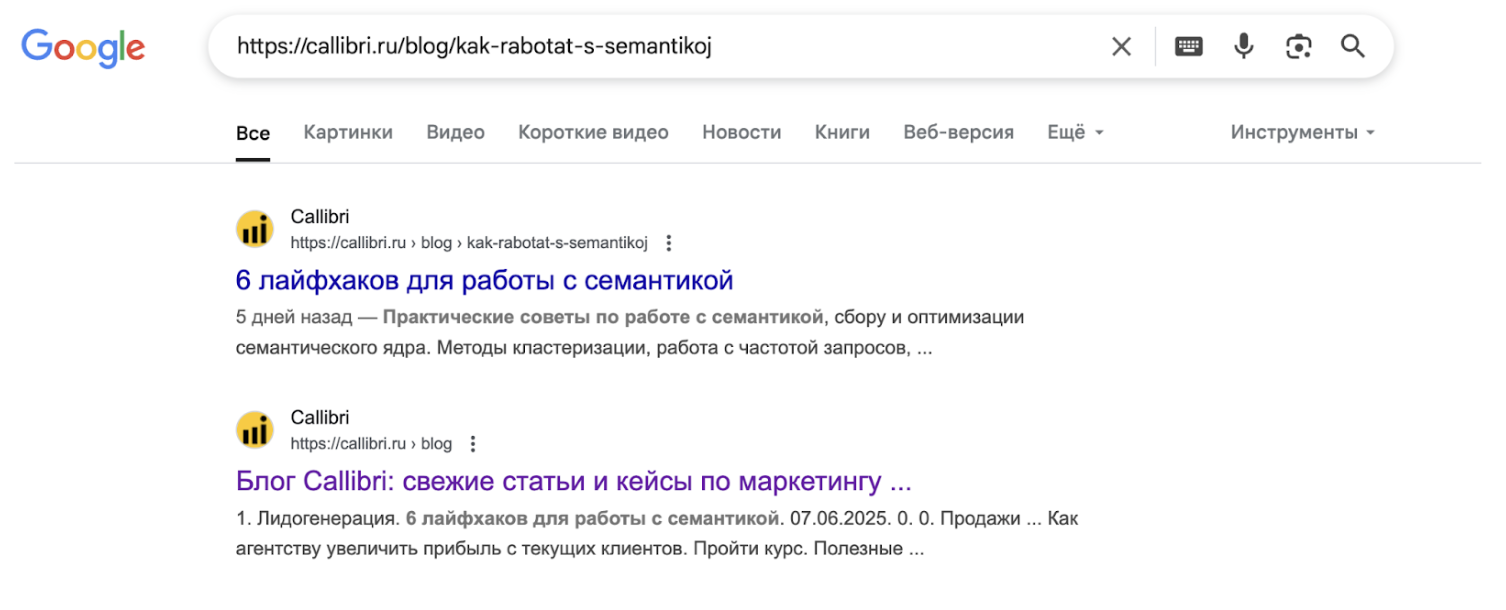
Task: Start voice search with the microphone icon
Action: coord(1243,46)
